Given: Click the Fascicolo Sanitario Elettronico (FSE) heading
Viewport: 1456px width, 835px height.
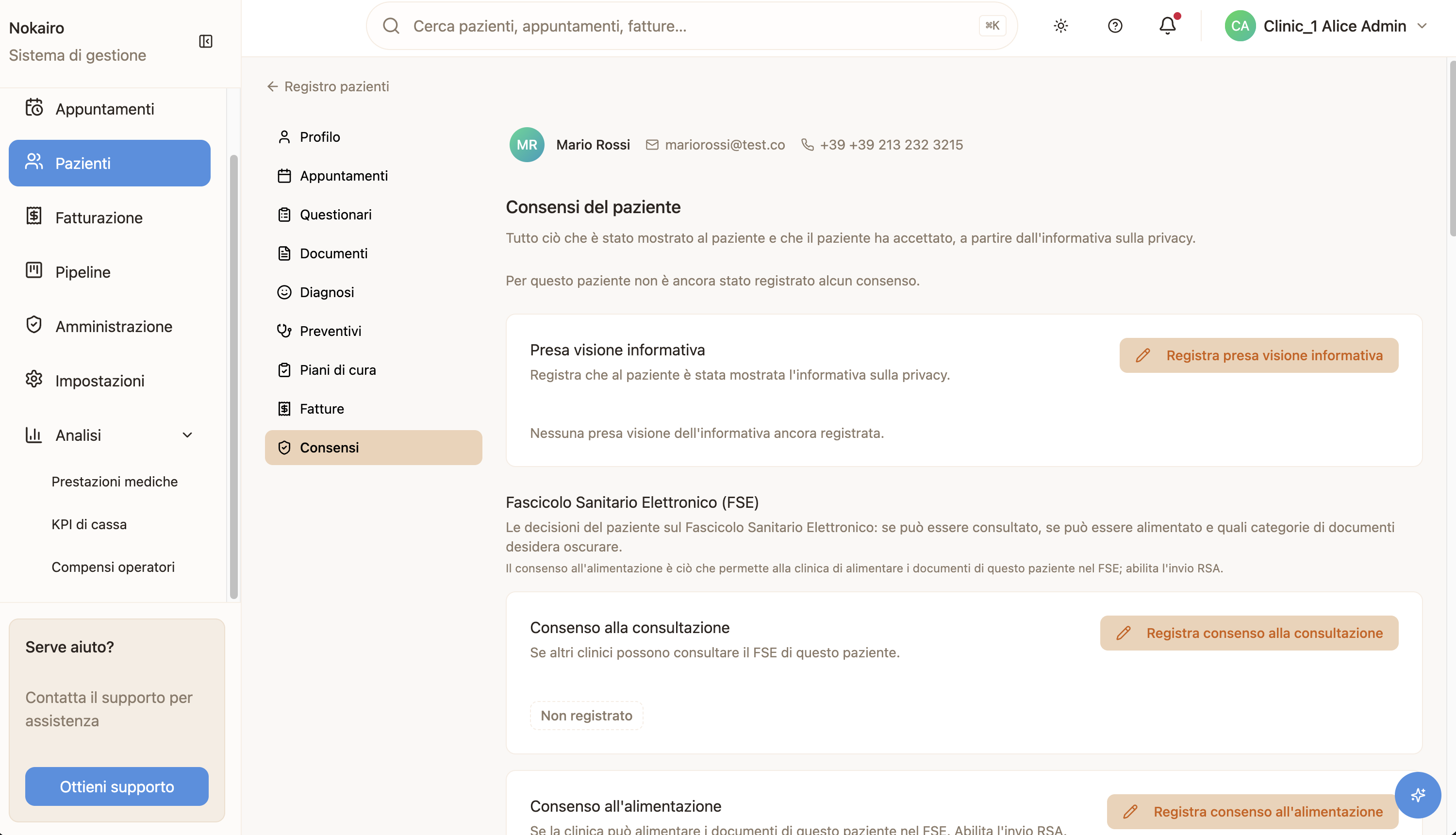Looking at the screenshot, I should click(632, 502).
